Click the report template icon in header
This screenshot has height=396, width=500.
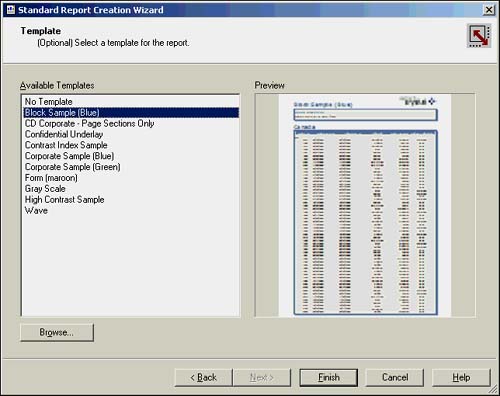point(479,35)
